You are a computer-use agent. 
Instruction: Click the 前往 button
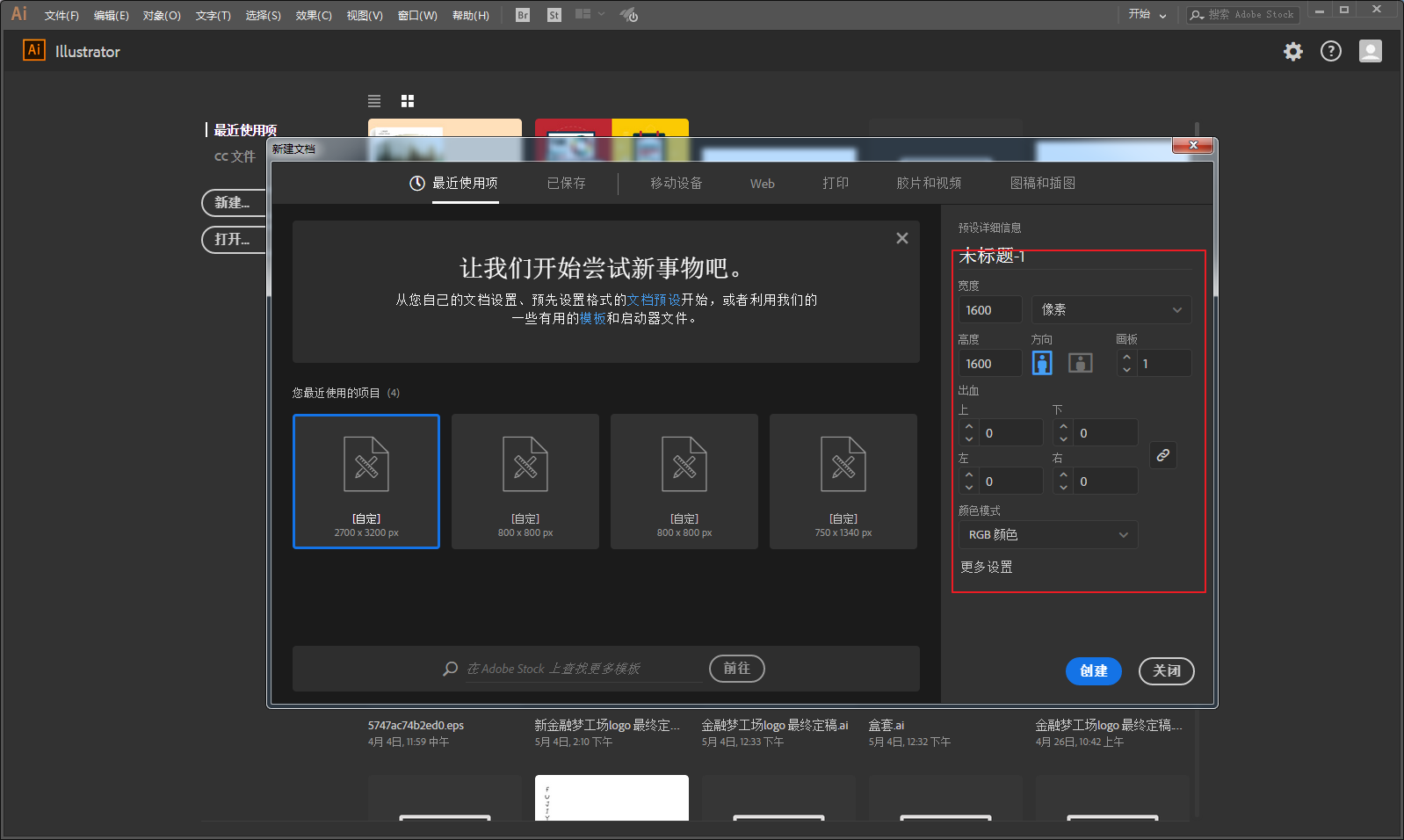click(737, 669)
